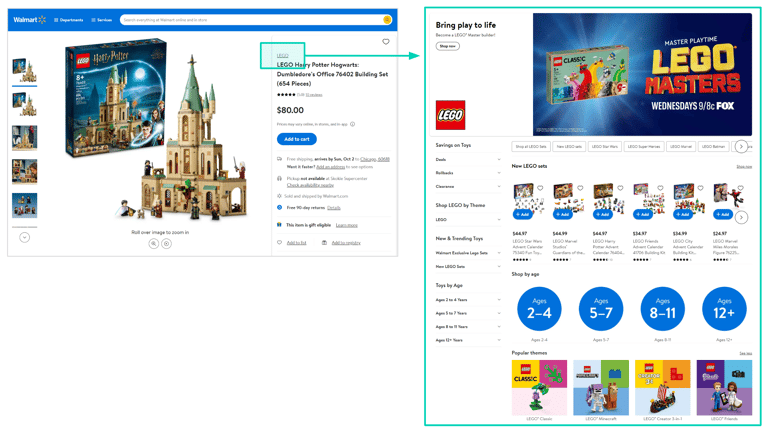Select the New LEGO sets chip
Screen dimensions: 770x432
[569, 146]
